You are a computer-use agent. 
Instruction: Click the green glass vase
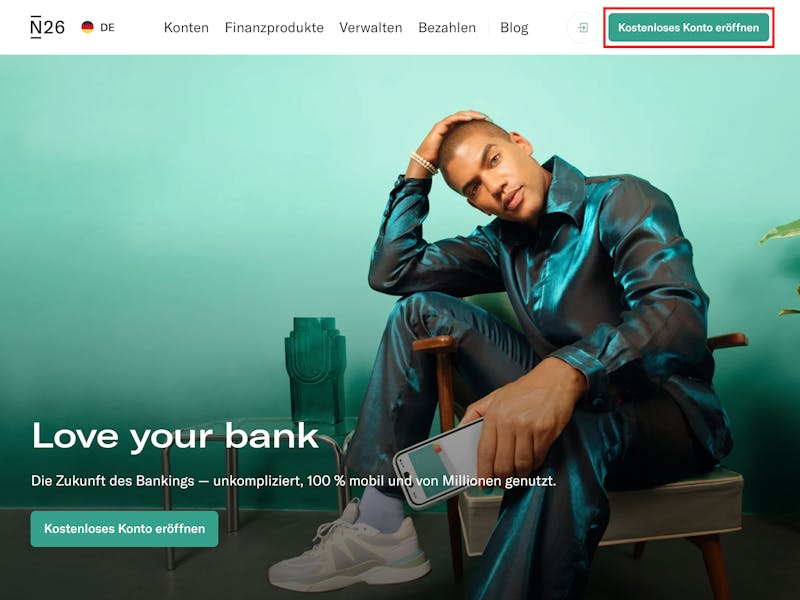pos(316,370)
